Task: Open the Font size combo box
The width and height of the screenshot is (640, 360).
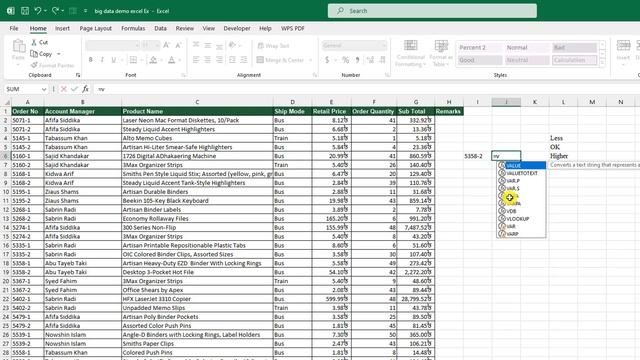Action: (150, 45)
